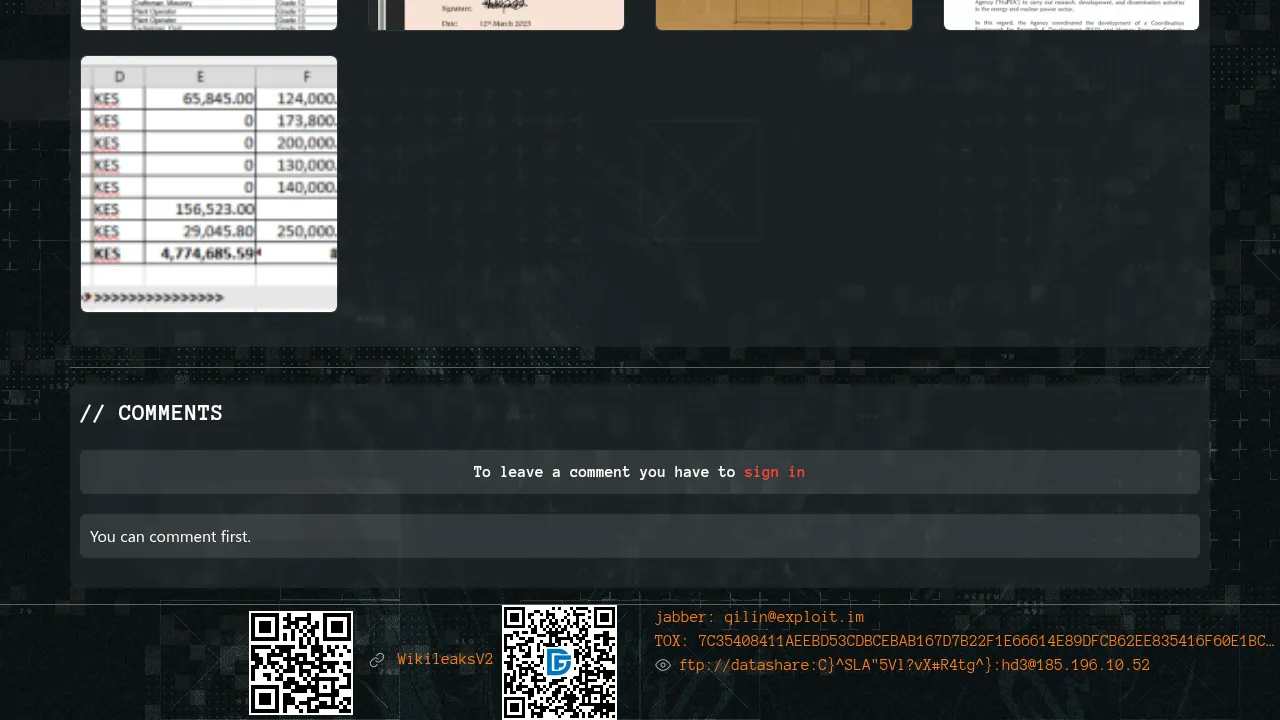Open the top-right text document thumbnail
The height and width of the screenshot is (720, 1280).
coord(1071,14)
